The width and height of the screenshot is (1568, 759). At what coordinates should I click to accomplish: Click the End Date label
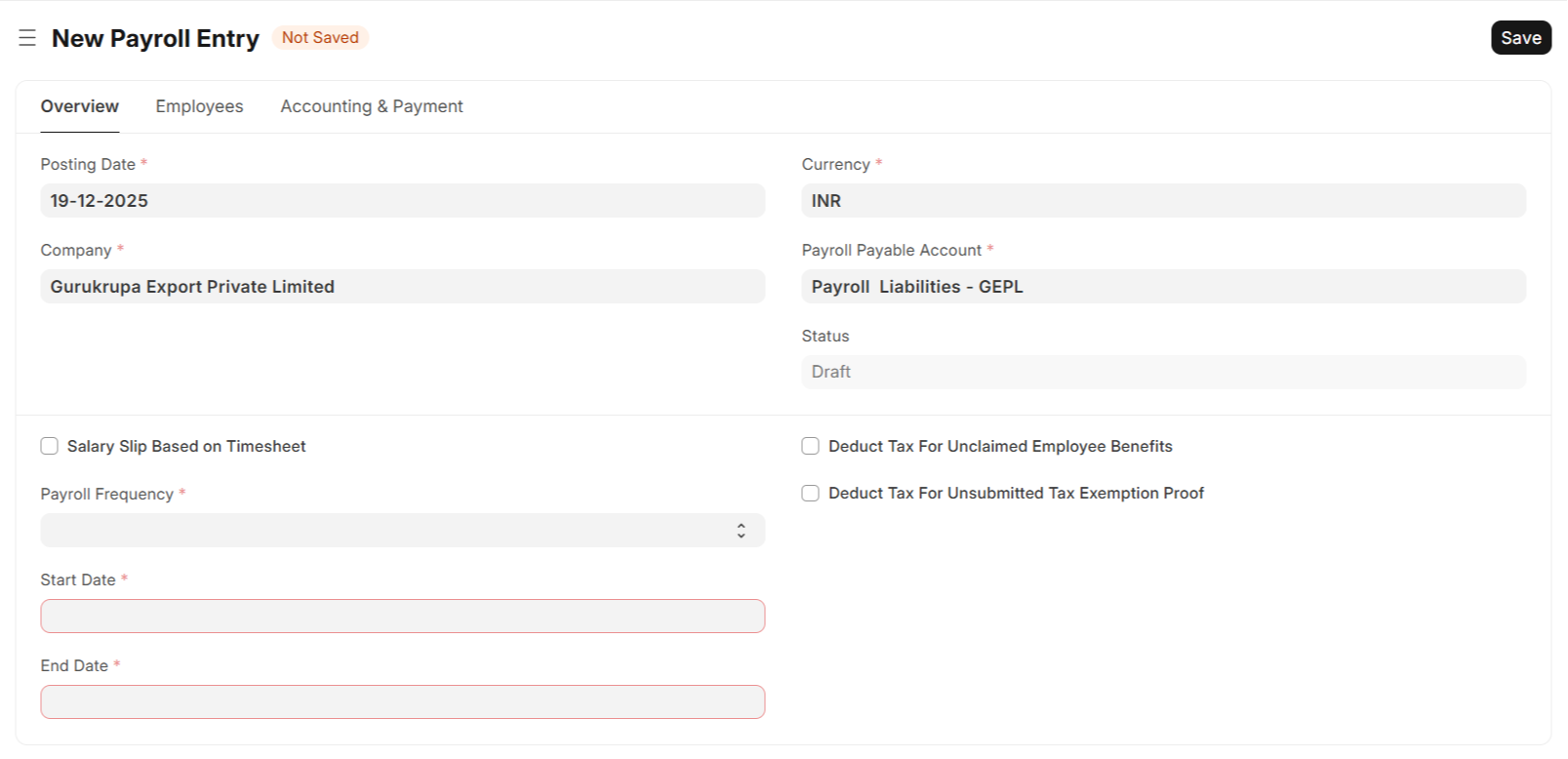(x=74, y=665)
